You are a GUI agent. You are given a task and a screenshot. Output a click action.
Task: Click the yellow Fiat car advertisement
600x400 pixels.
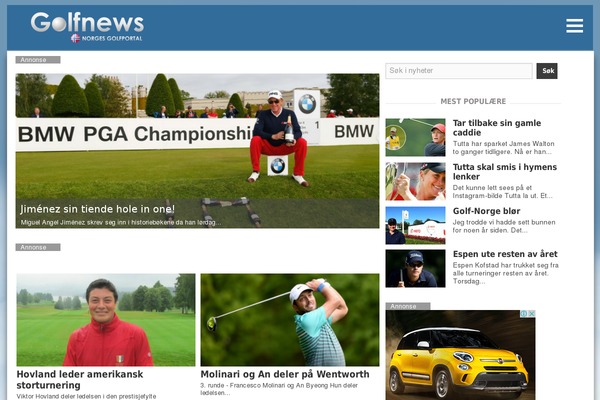click(460, 355)
